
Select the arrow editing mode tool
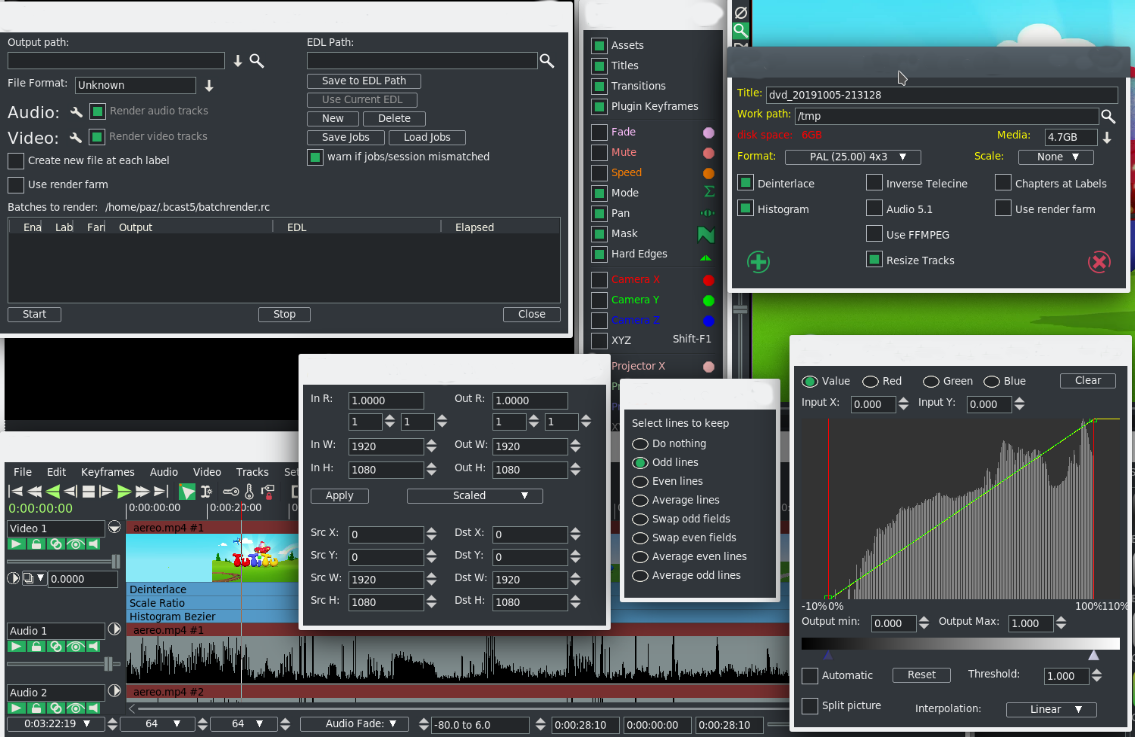click(187, 491)
